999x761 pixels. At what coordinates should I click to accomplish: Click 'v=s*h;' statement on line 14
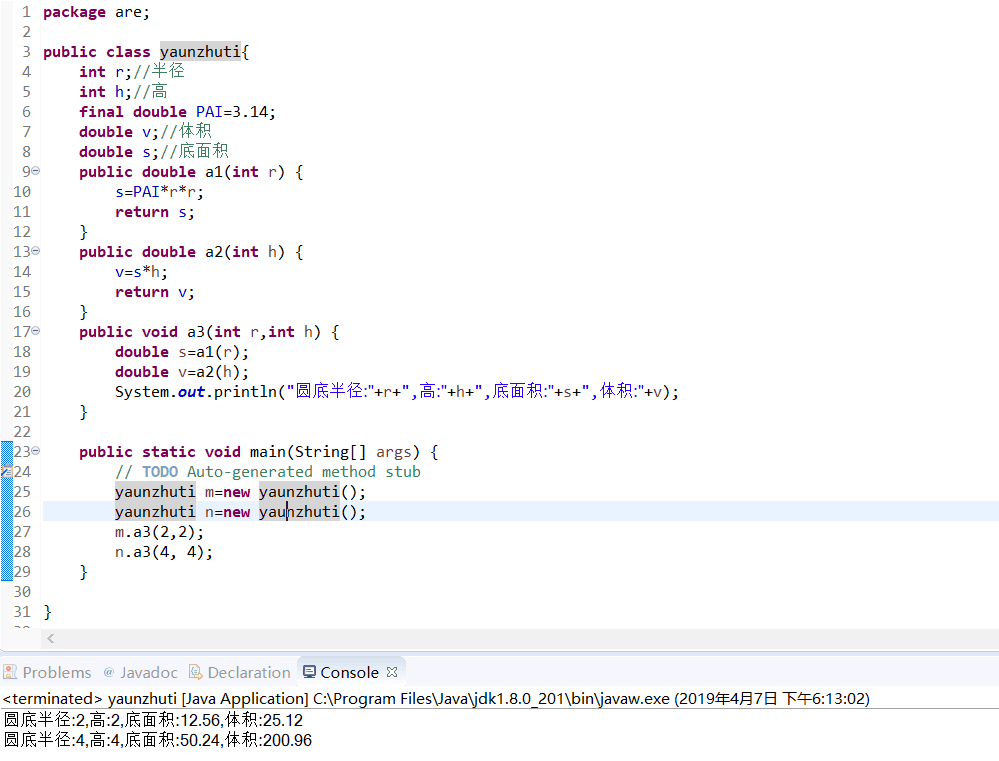[141, 272]
